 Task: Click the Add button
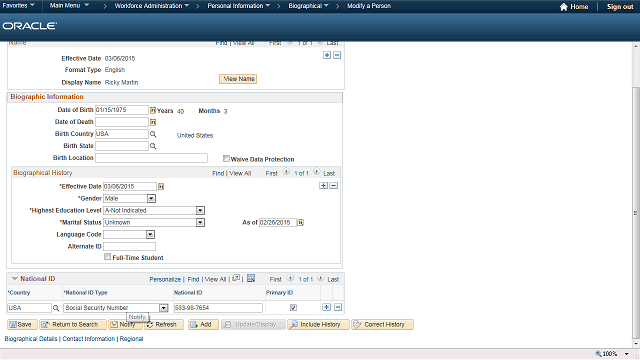pyautogui.click(x=203, y=324)
